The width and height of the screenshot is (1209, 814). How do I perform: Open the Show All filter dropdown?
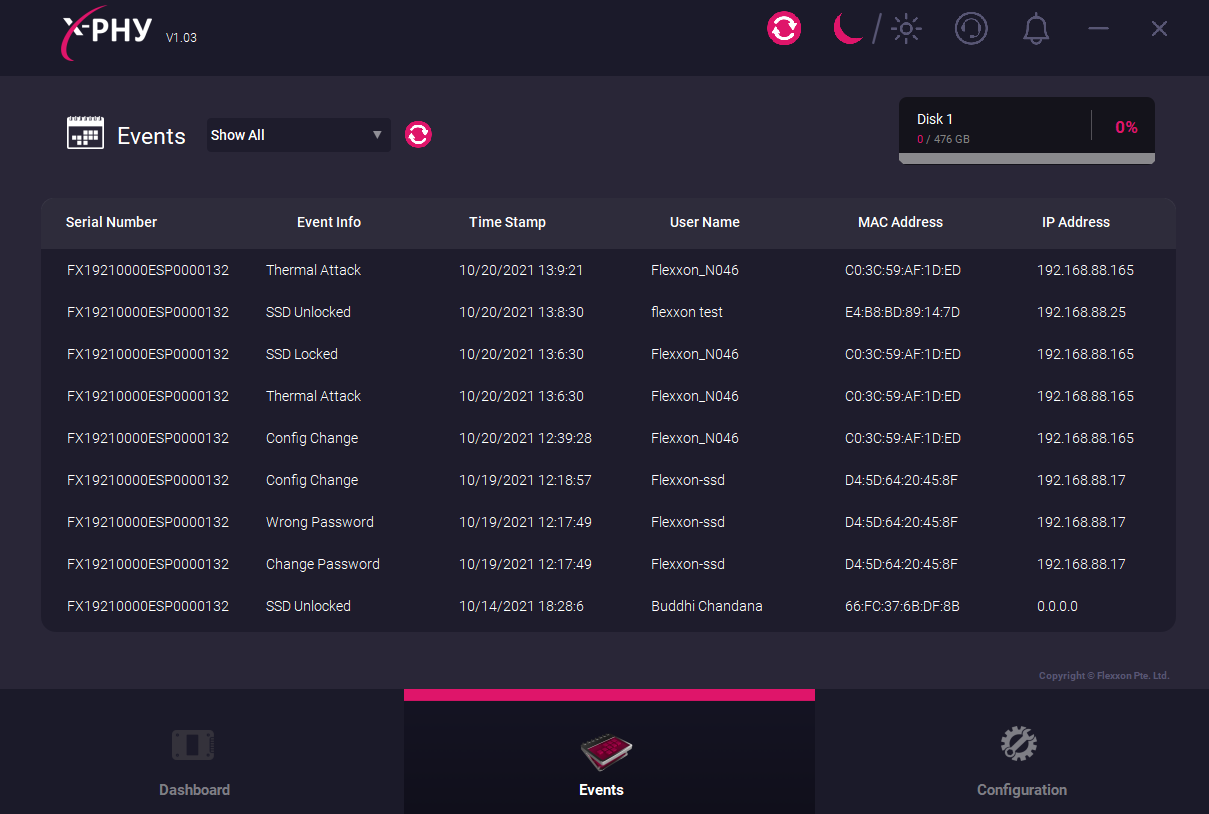pyautogui.click(x=288, y=135)
